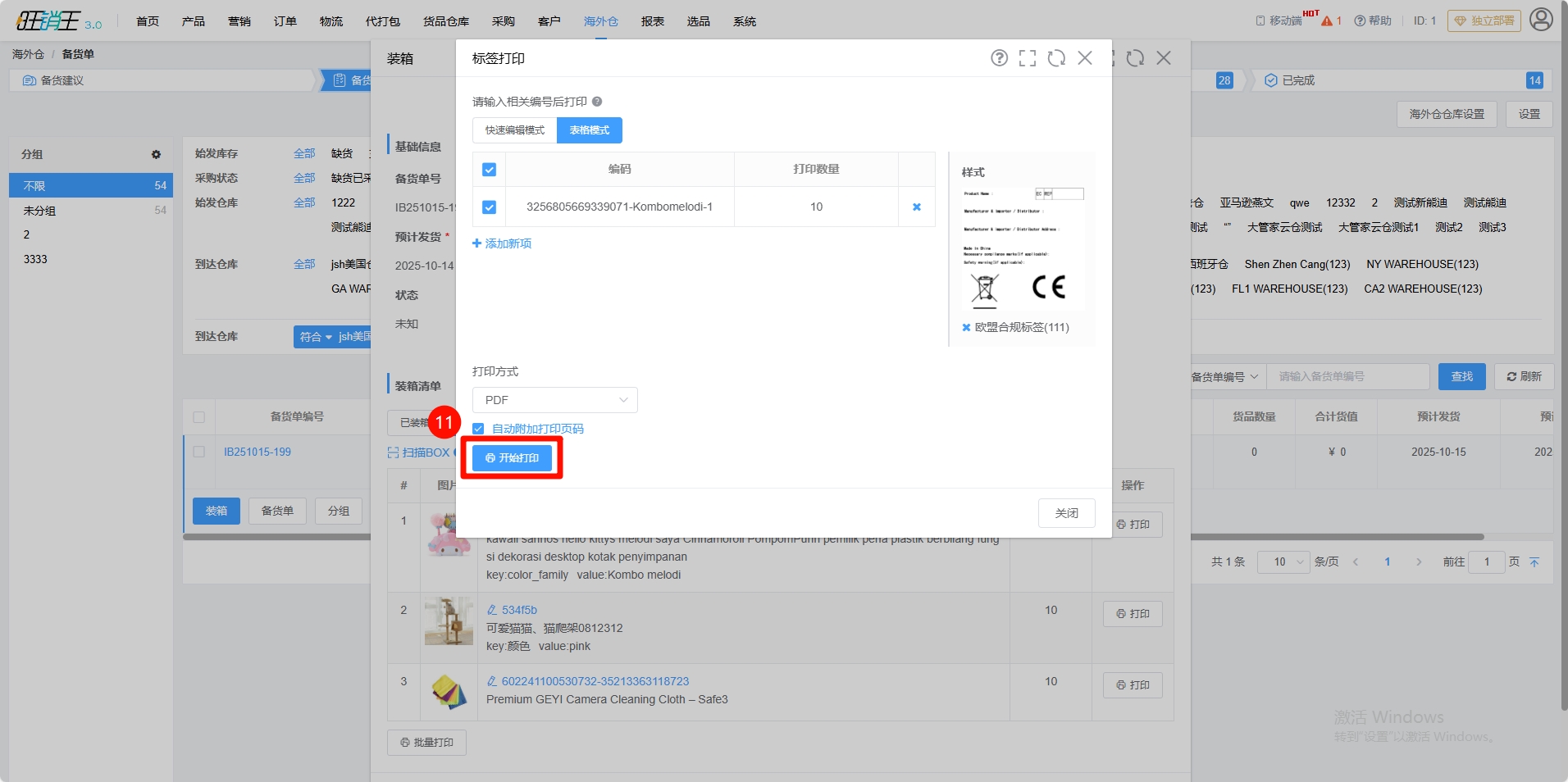Uncheck the 3256805669339071-Kombomelodi-1 row checkbox
Viewport: 1568px width, 782px height.
[x=489, y=207]
